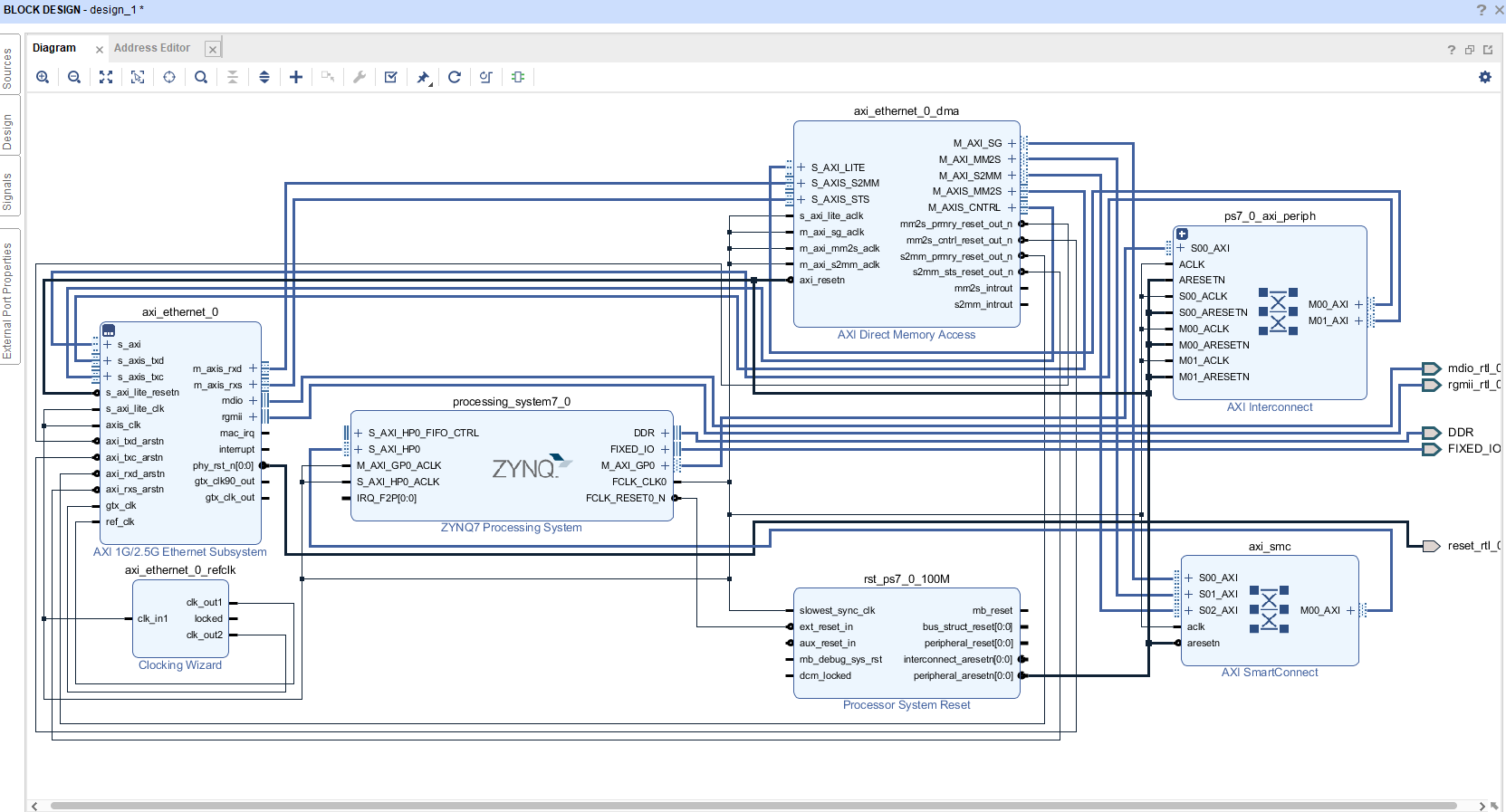Expand S_AXI_HP0 interface on ZYNQ
This screenshot has width=1506, height=812.
click(x=359, y=449)
